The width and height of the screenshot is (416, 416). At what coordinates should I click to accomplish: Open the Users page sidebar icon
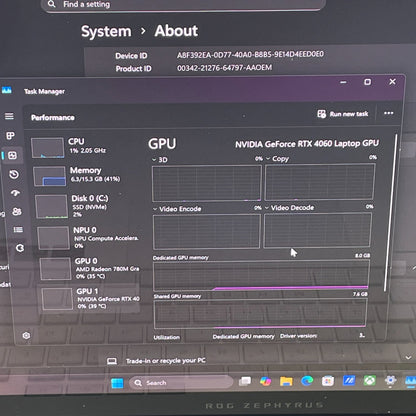(17, 211)
